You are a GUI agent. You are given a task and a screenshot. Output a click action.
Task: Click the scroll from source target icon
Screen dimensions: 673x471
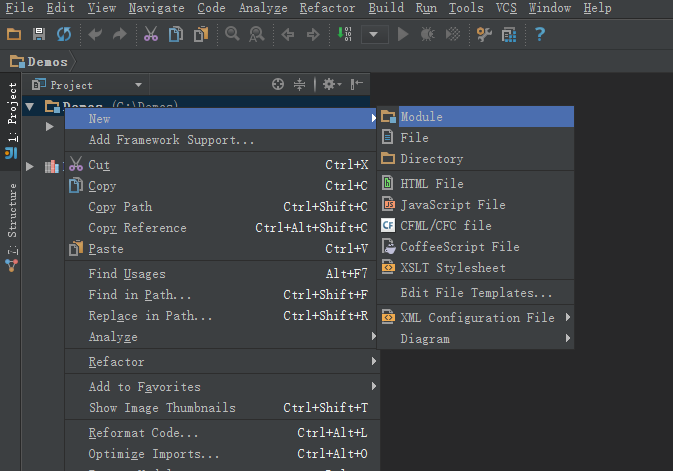[x=278, y=84]
